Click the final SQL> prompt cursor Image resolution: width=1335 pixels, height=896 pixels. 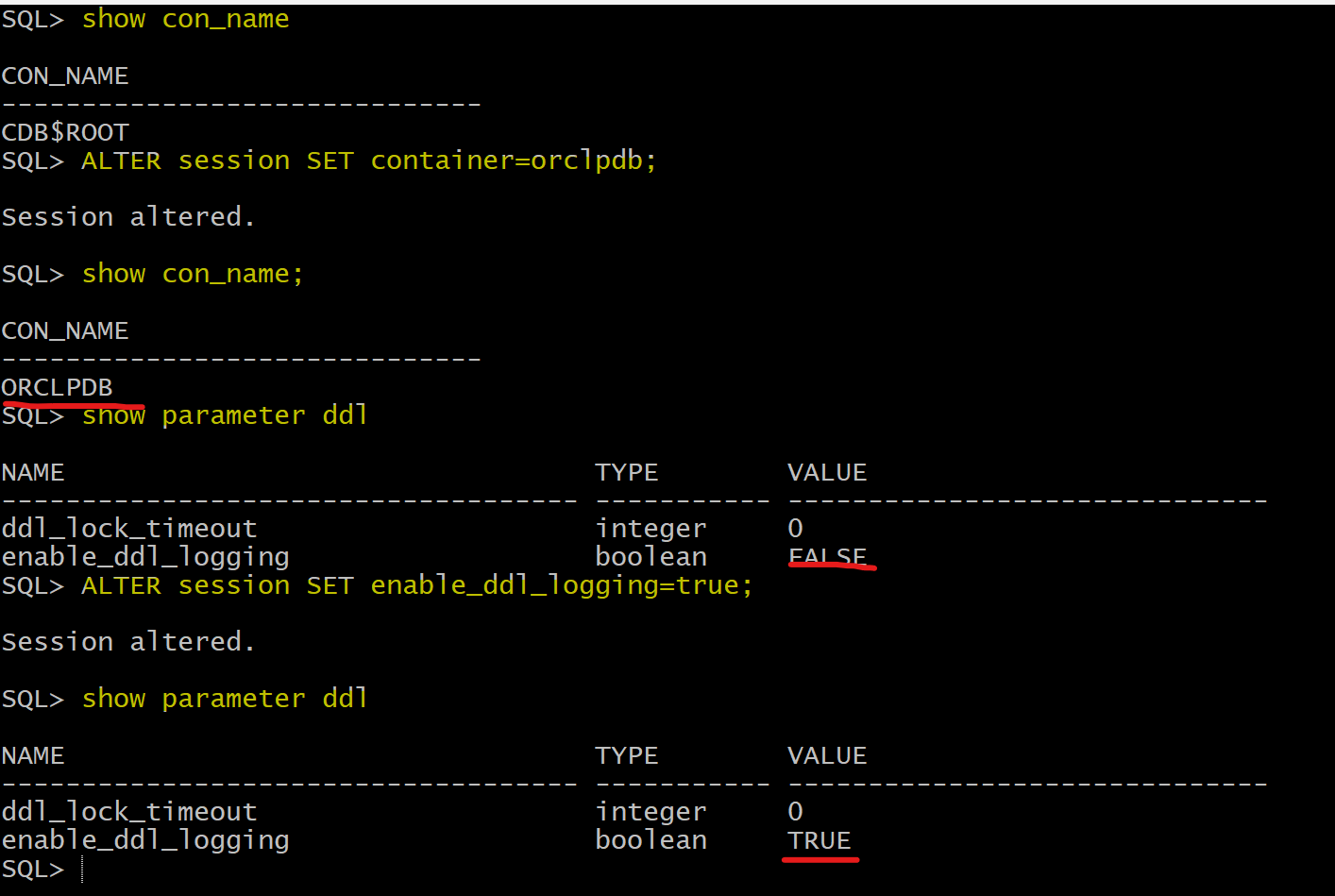click(82, 869)
